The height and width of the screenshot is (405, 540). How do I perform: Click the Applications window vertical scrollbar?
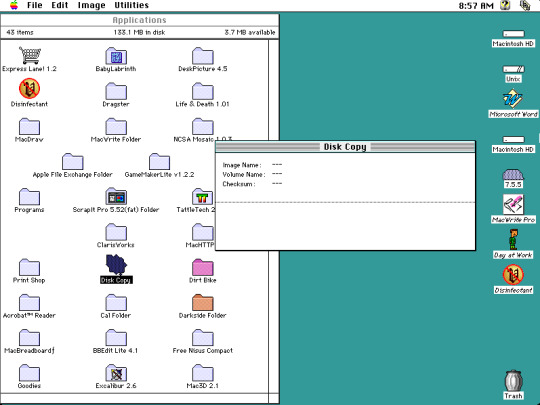[x=273, y=216]
